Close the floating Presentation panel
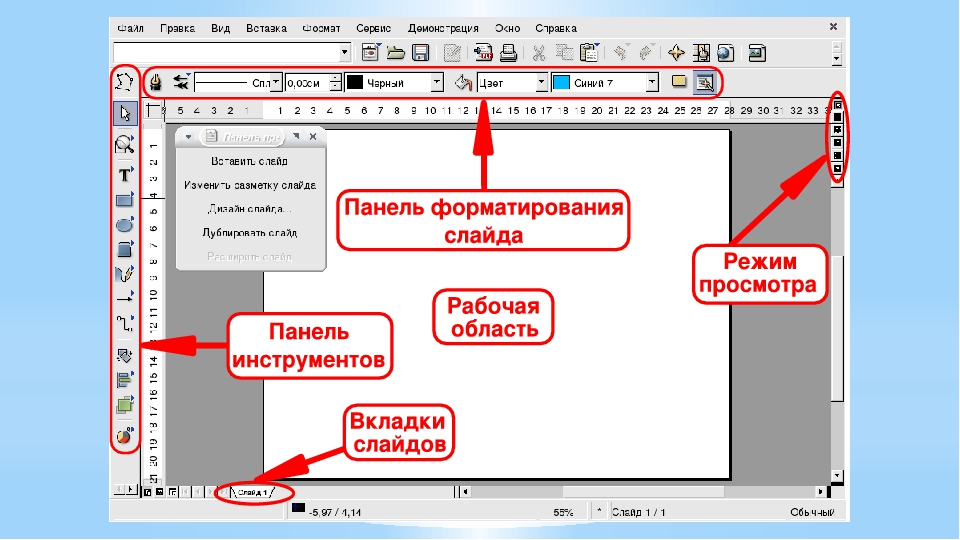This screenshot has height=540, width=960. pyautogui.click(x=313, y=137)
